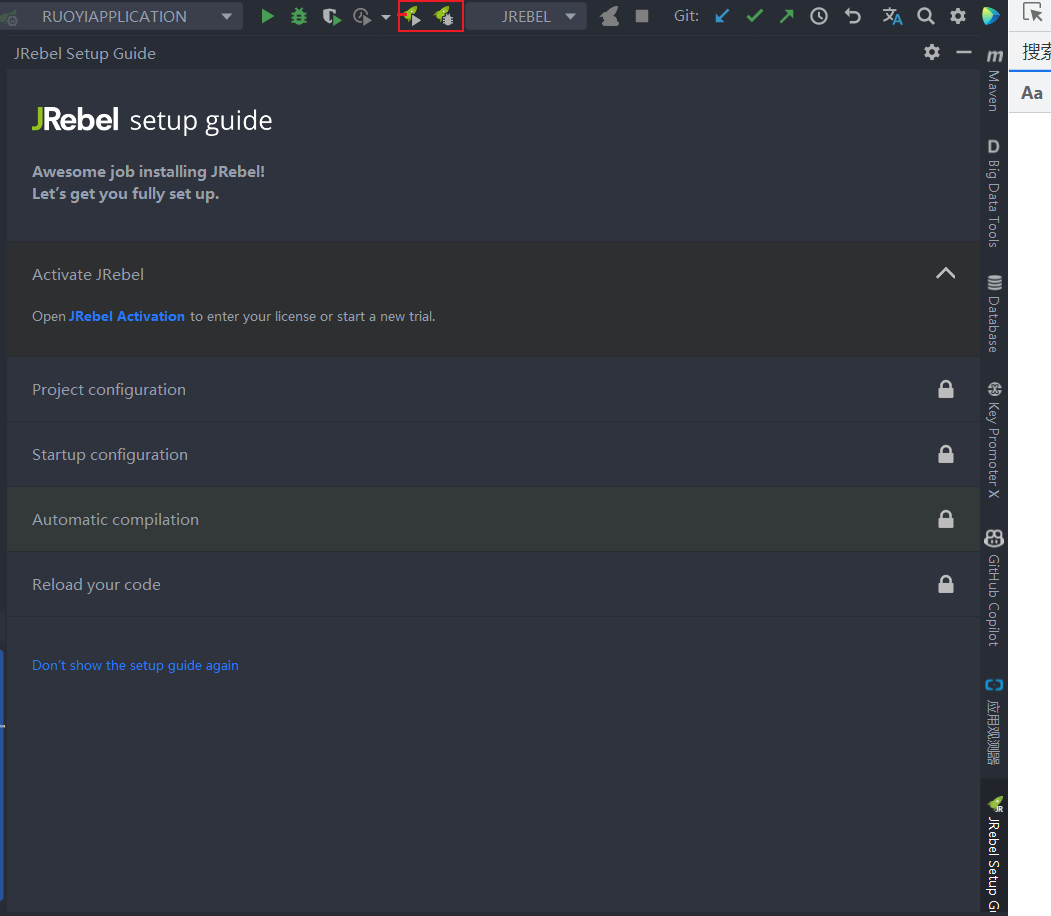Click Don't show the setup guide again
Screen dimensions: 1051x916
pyautogui.click(x=135, y=665)
